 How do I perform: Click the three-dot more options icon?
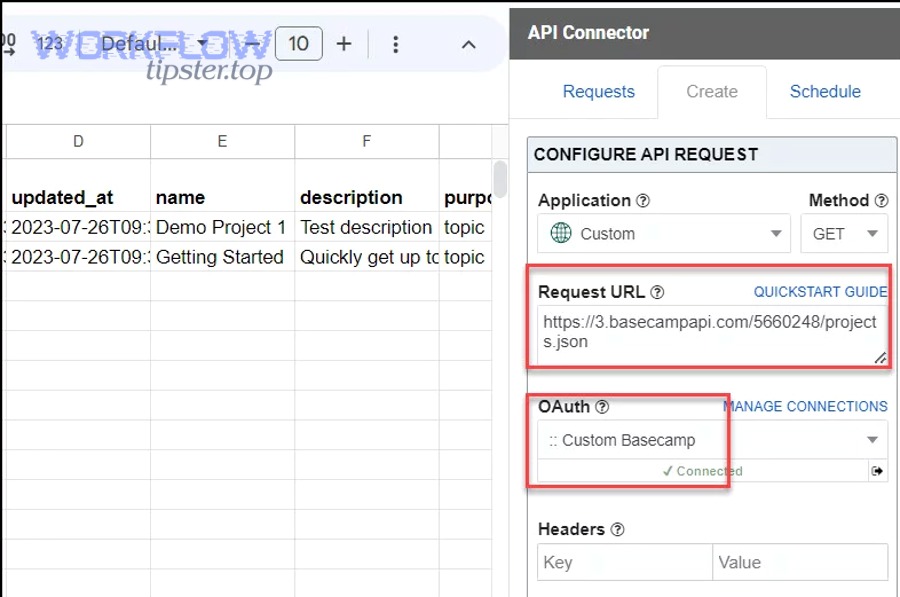click(396, 44)
